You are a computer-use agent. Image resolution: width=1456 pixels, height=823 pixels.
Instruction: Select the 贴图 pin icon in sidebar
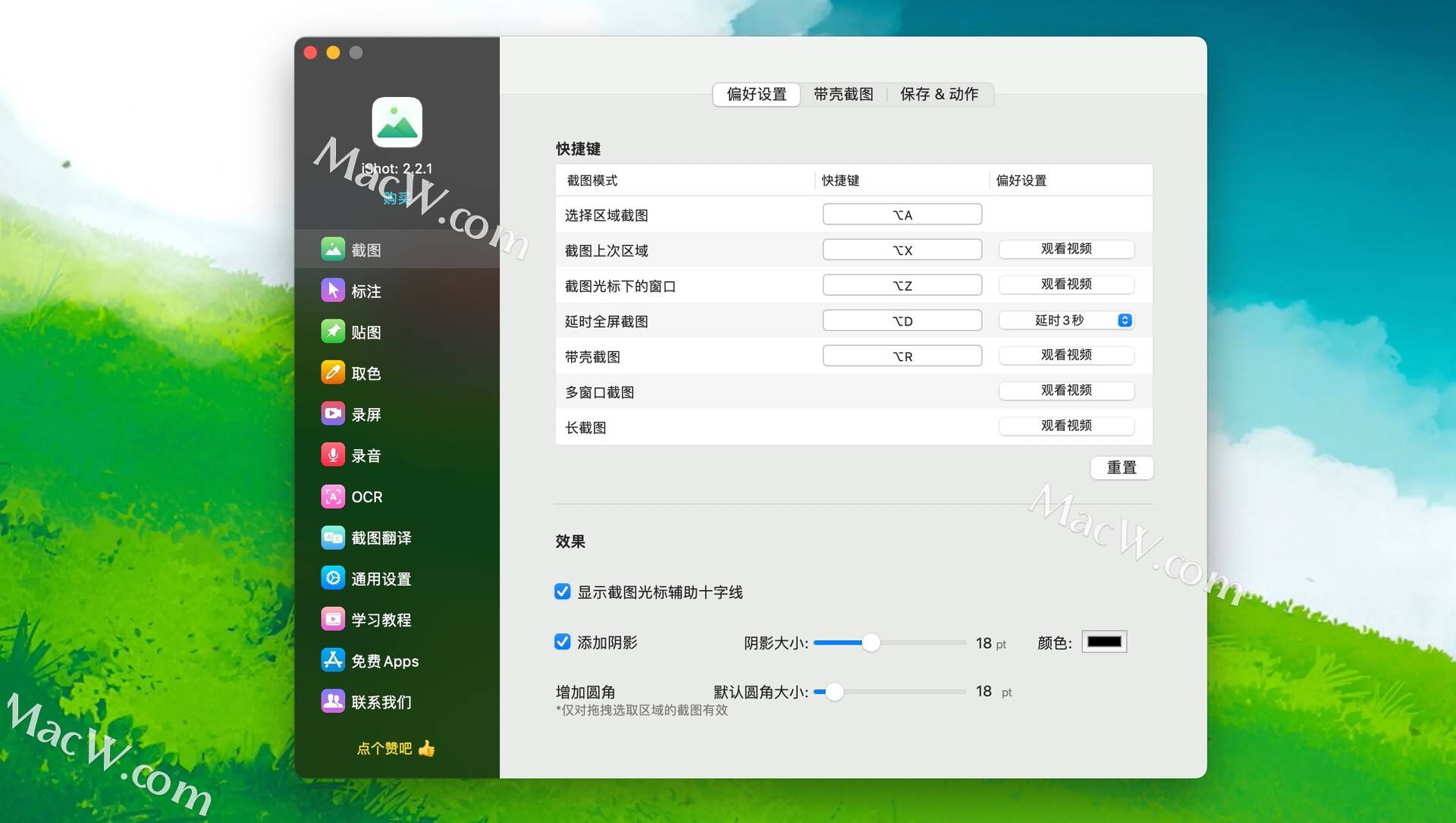pos(332,331)
